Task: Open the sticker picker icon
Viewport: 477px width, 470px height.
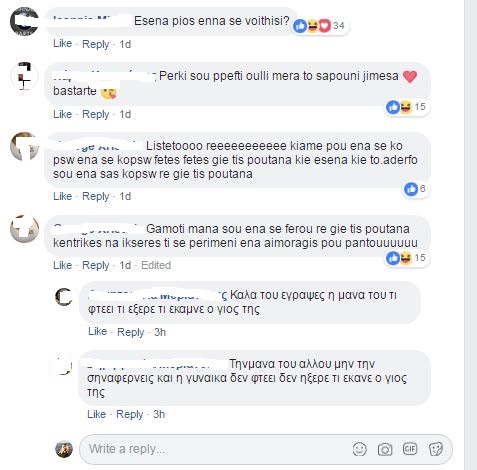Action: (436, 449)
